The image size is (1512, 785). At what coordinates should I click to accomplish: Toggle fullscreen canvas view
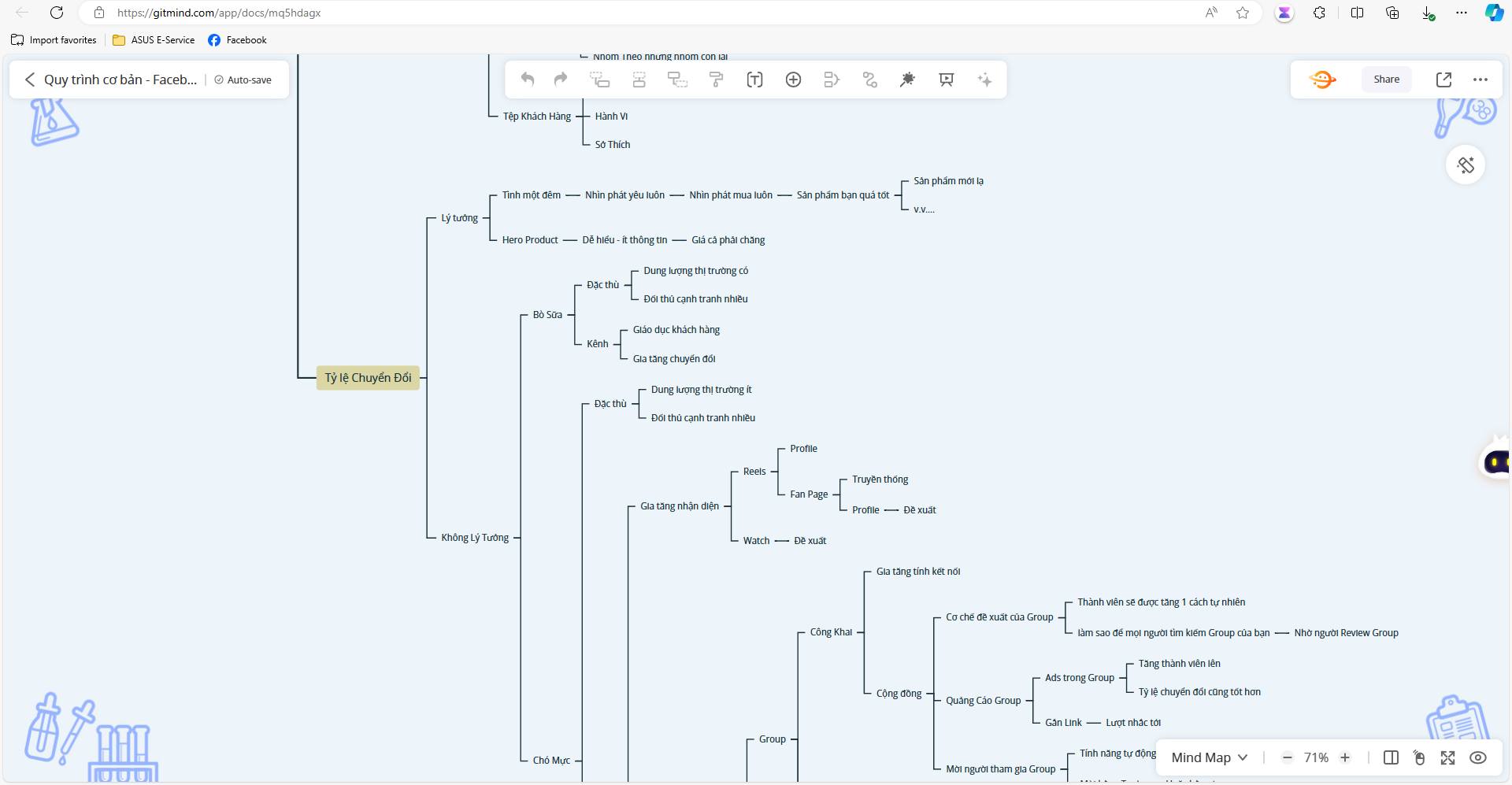tap(1448, 757)
